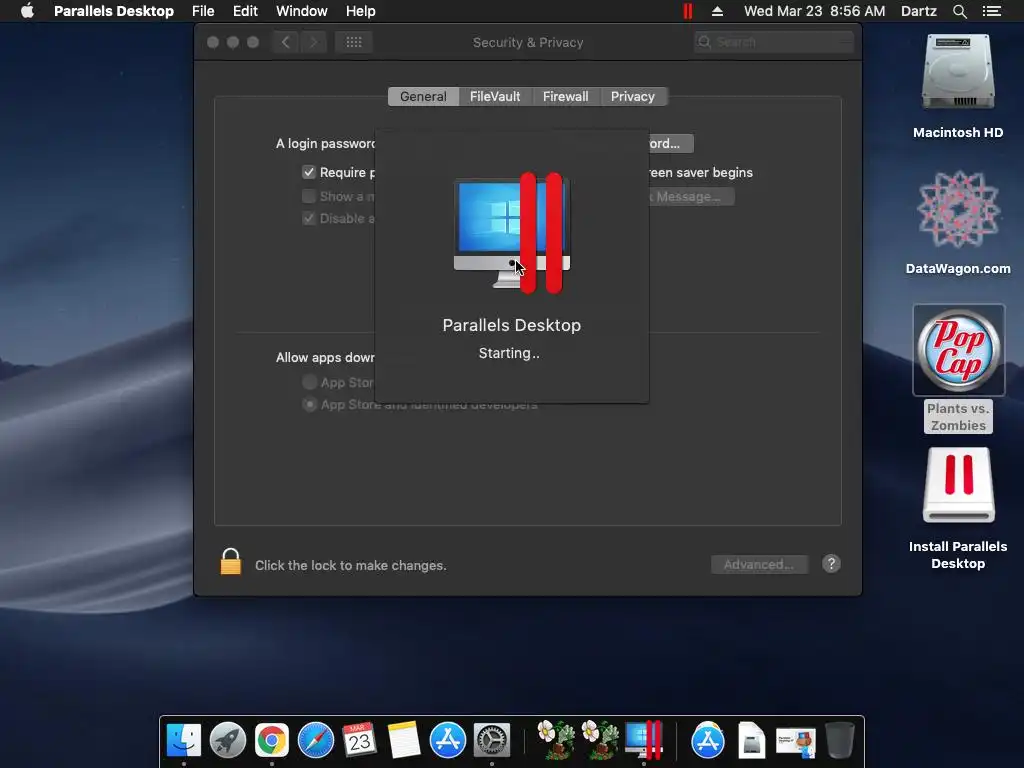Screen dimensions: 1024x768
Task: Open Spotlight search magnifier icon
Action: coord(959,11)
